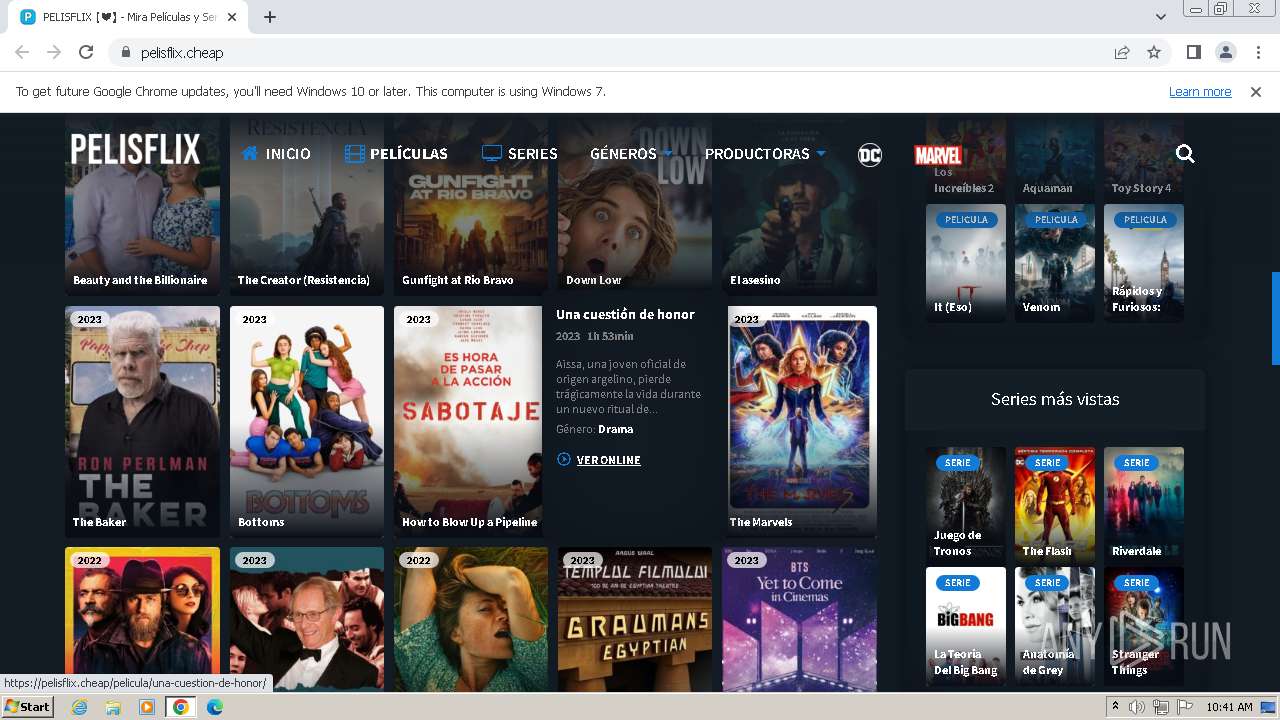Open the Bottoms movie poster
Screen dimensions: 1280x720
[x=307, y=421]
